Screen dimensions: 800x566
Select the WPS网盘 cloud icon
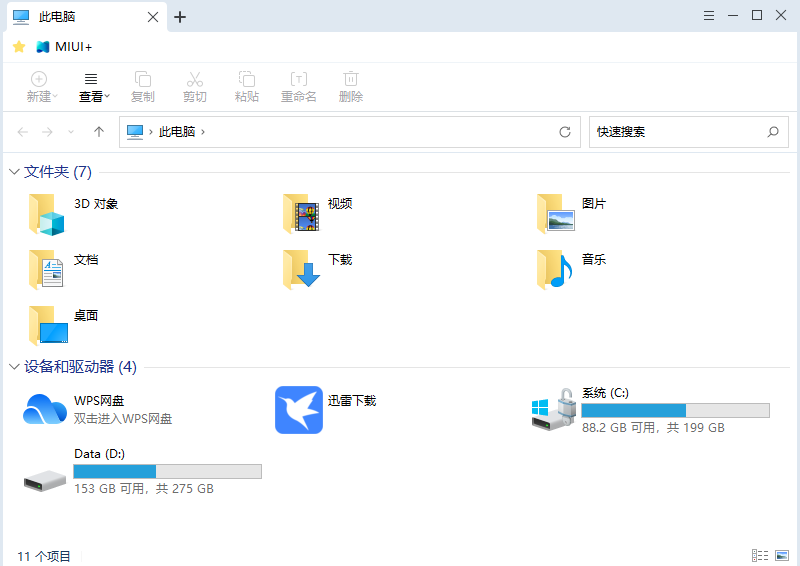coord(45,409)
